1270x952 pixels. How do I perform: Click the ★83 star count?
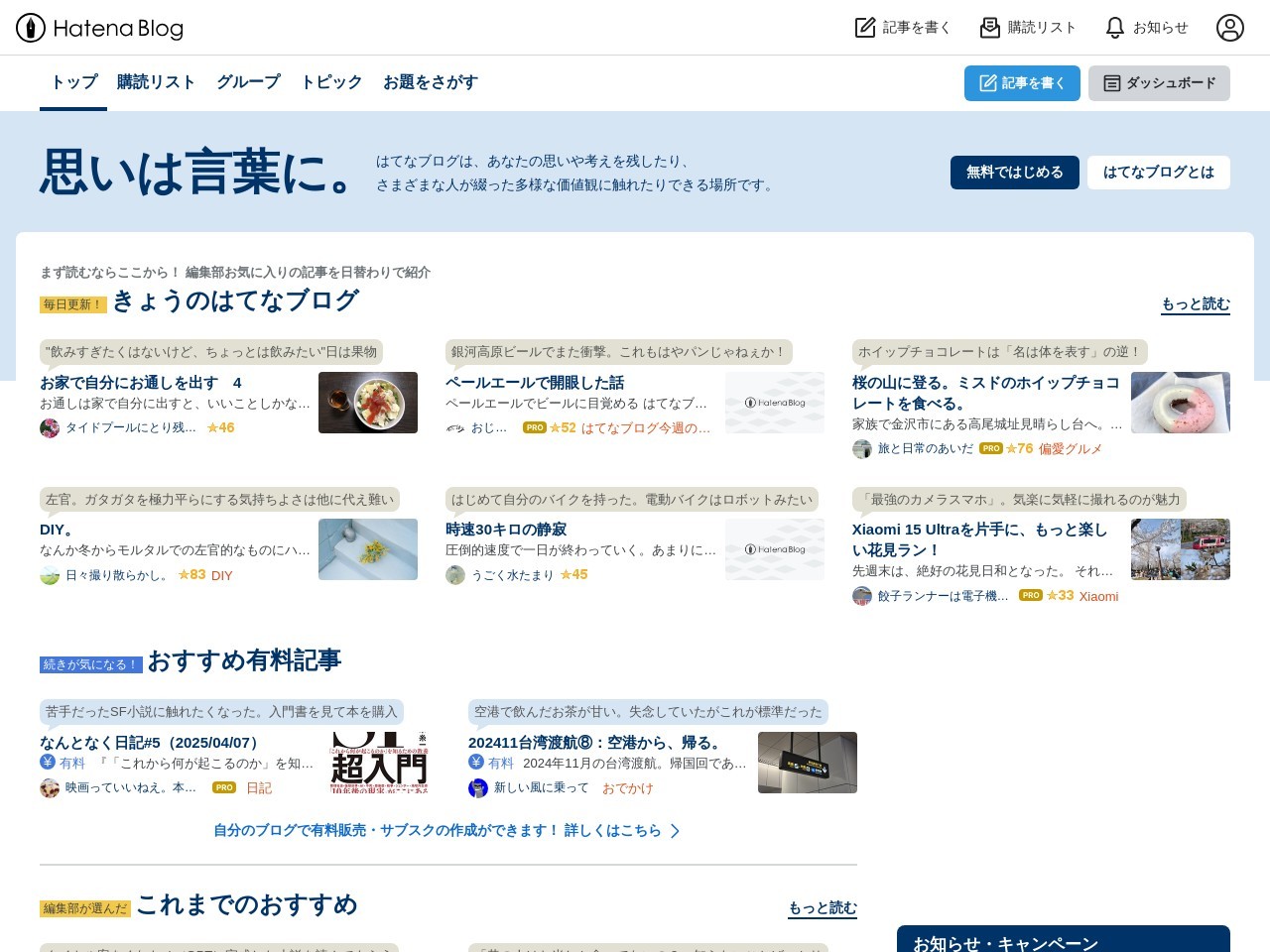191,575
